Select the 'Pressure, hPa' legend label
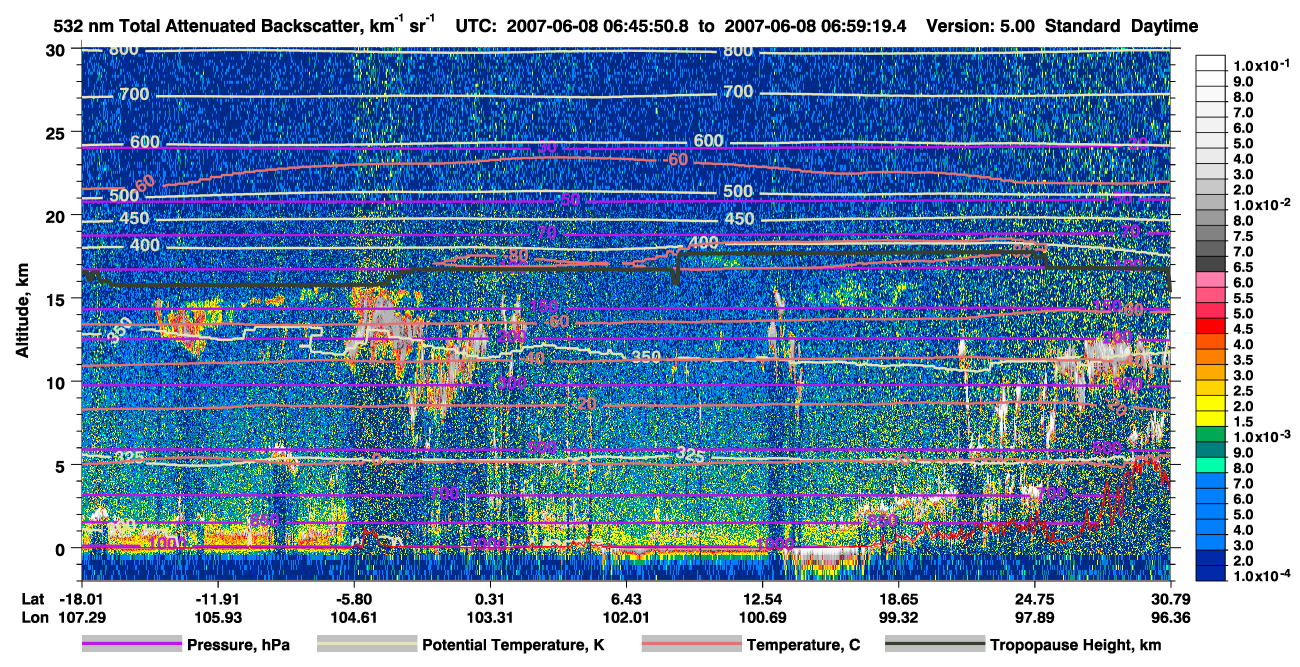The height and width of the screenshot is (667, 1300). (238, 646)
